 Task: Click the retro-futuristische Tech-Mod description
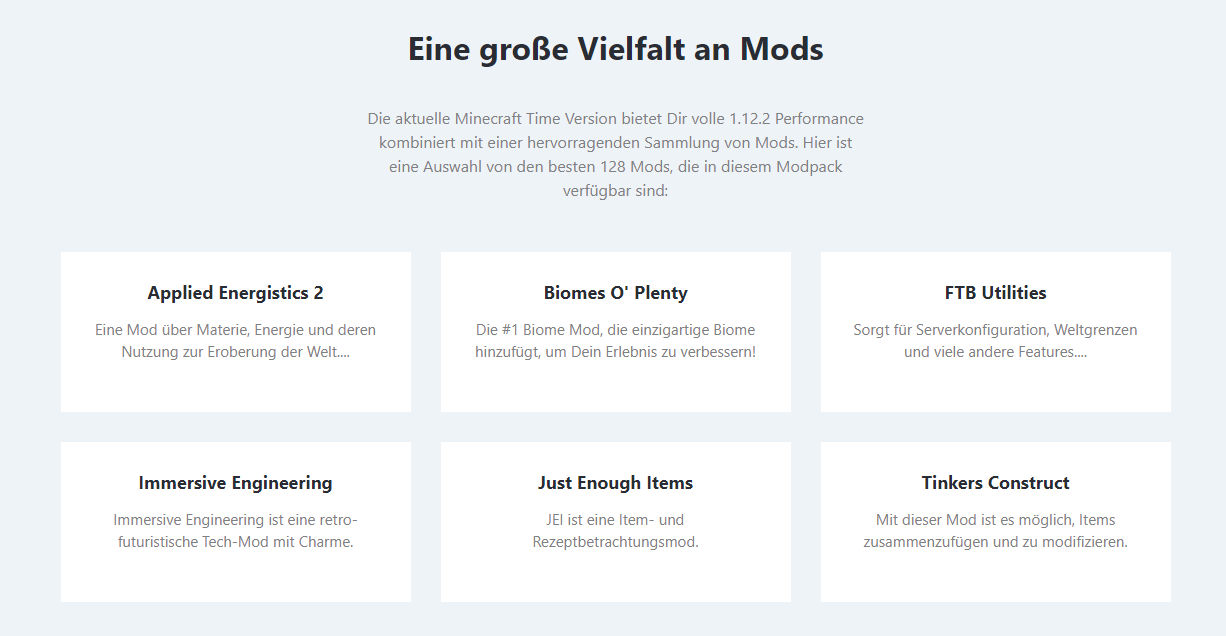pyautogui.click(x=235, y=531)
